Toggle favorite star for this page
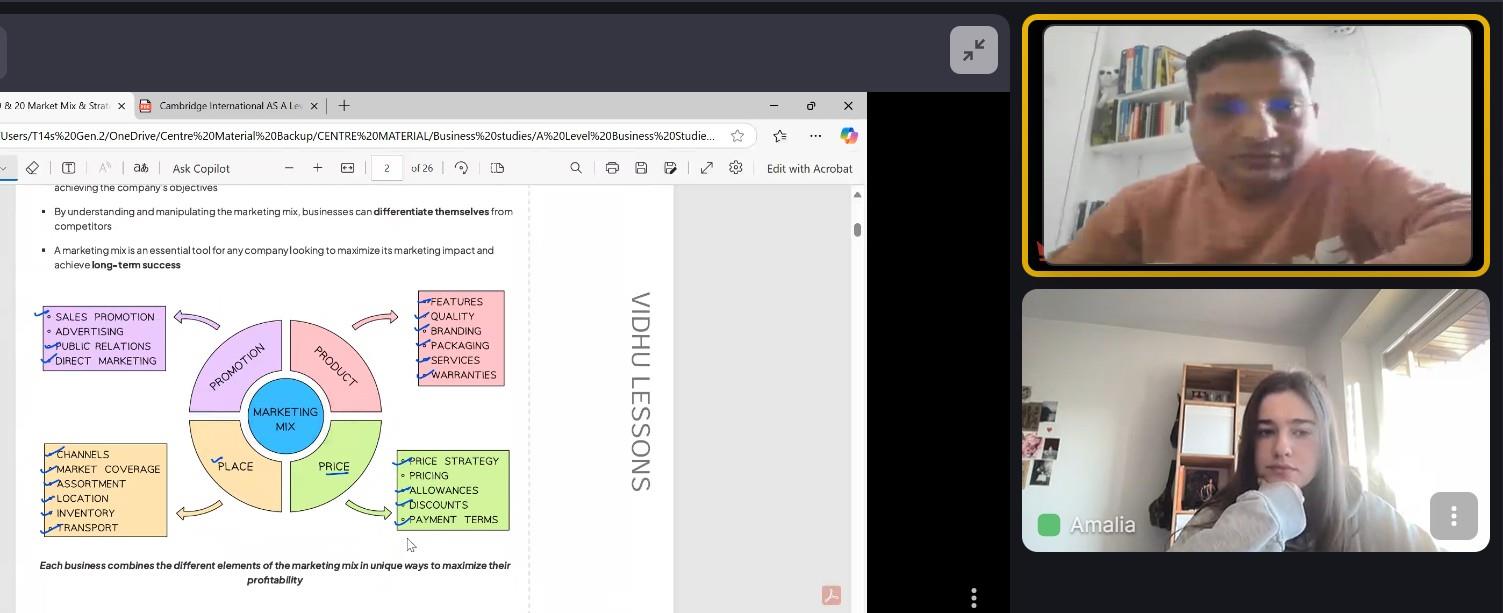 (x=737, y=136)
